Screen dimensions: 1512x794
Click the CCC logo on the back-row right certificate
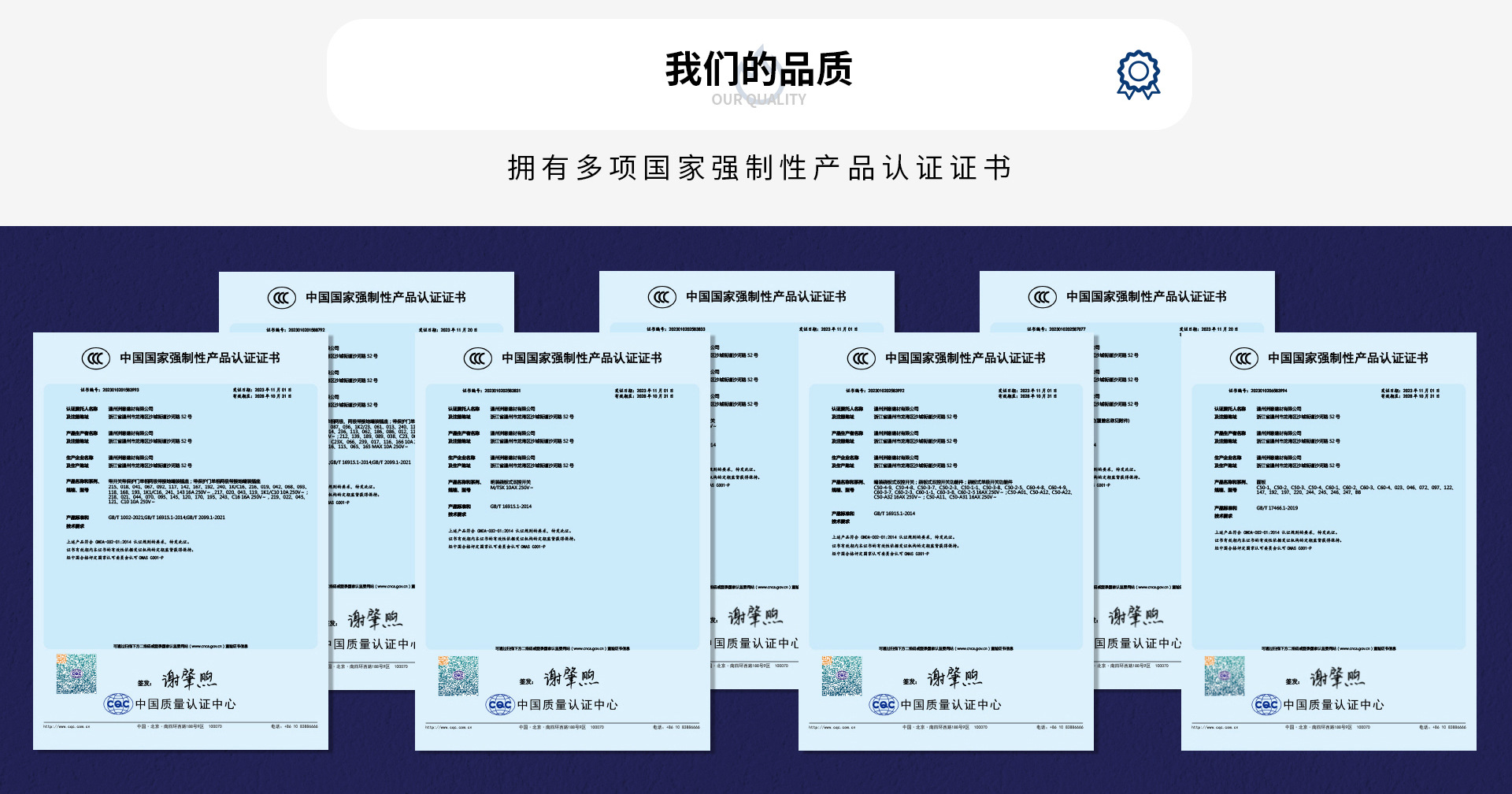(1042, 297)
